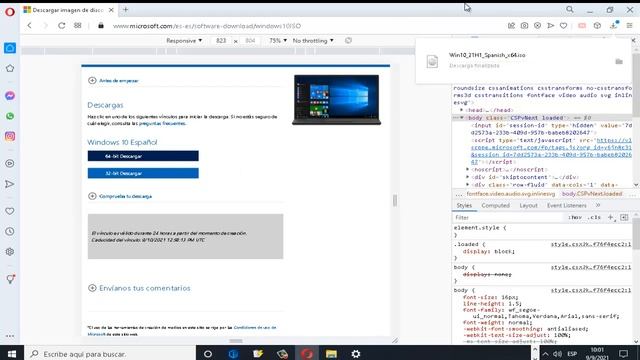Screen dimensions: 640x360
Task: Switch to Layout tab
Action: (528, 205)
